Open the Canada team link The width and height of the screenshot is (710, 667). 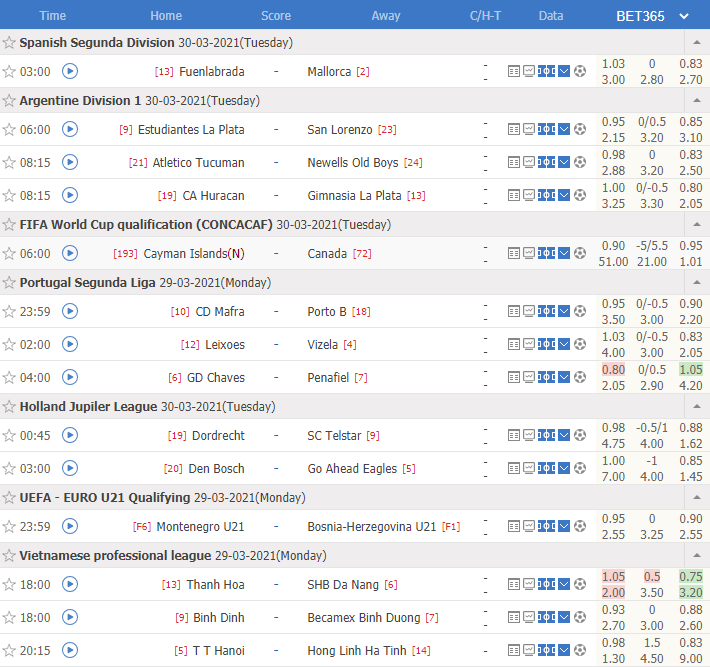(x=327, y=254)
